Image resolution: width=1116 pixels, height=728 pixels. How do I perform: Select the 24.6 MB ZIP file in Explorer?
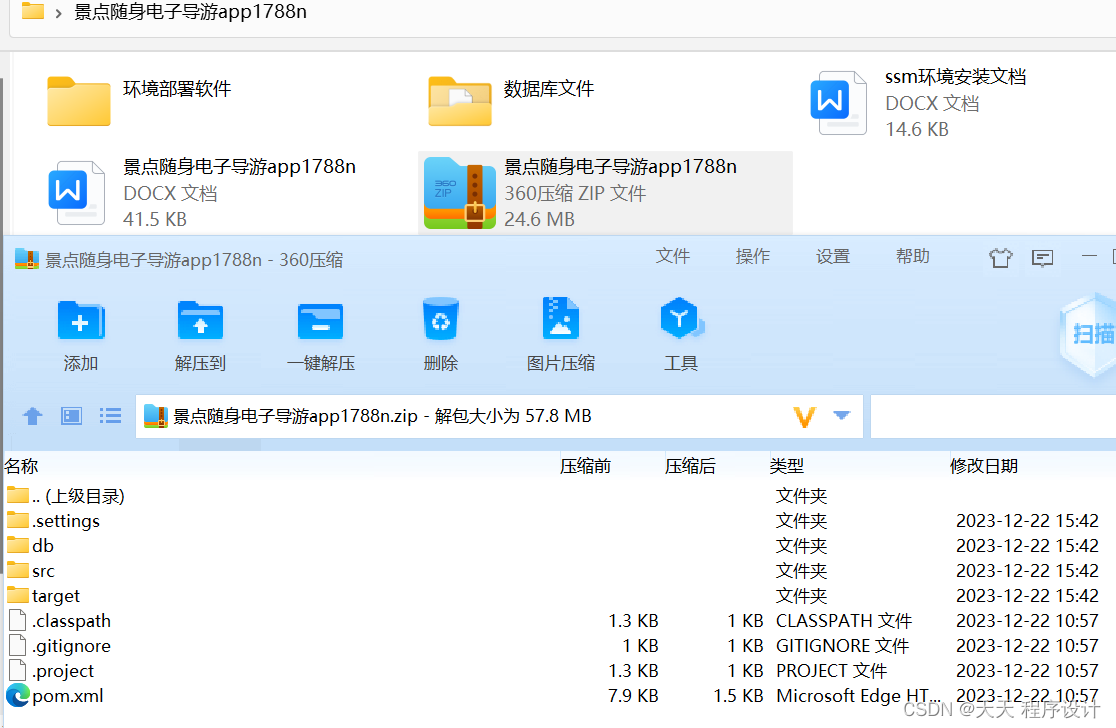(x=605, y=192)
